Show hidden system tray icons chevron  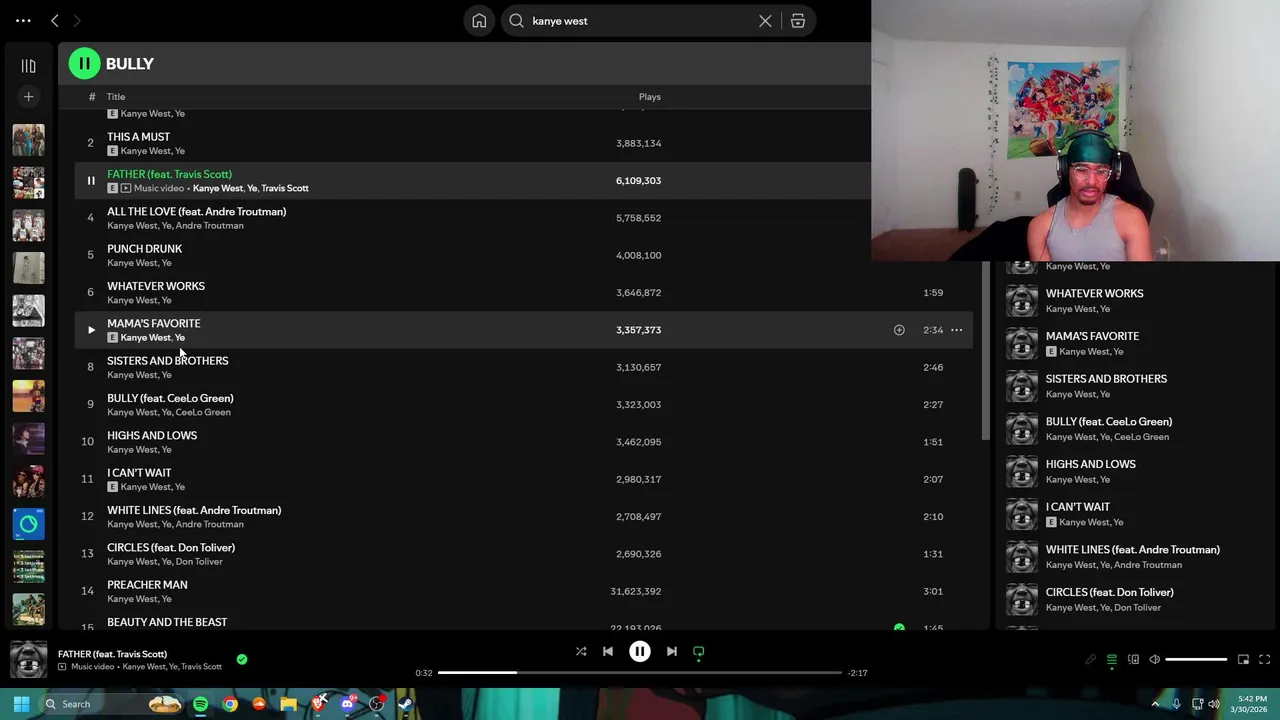1155,704
